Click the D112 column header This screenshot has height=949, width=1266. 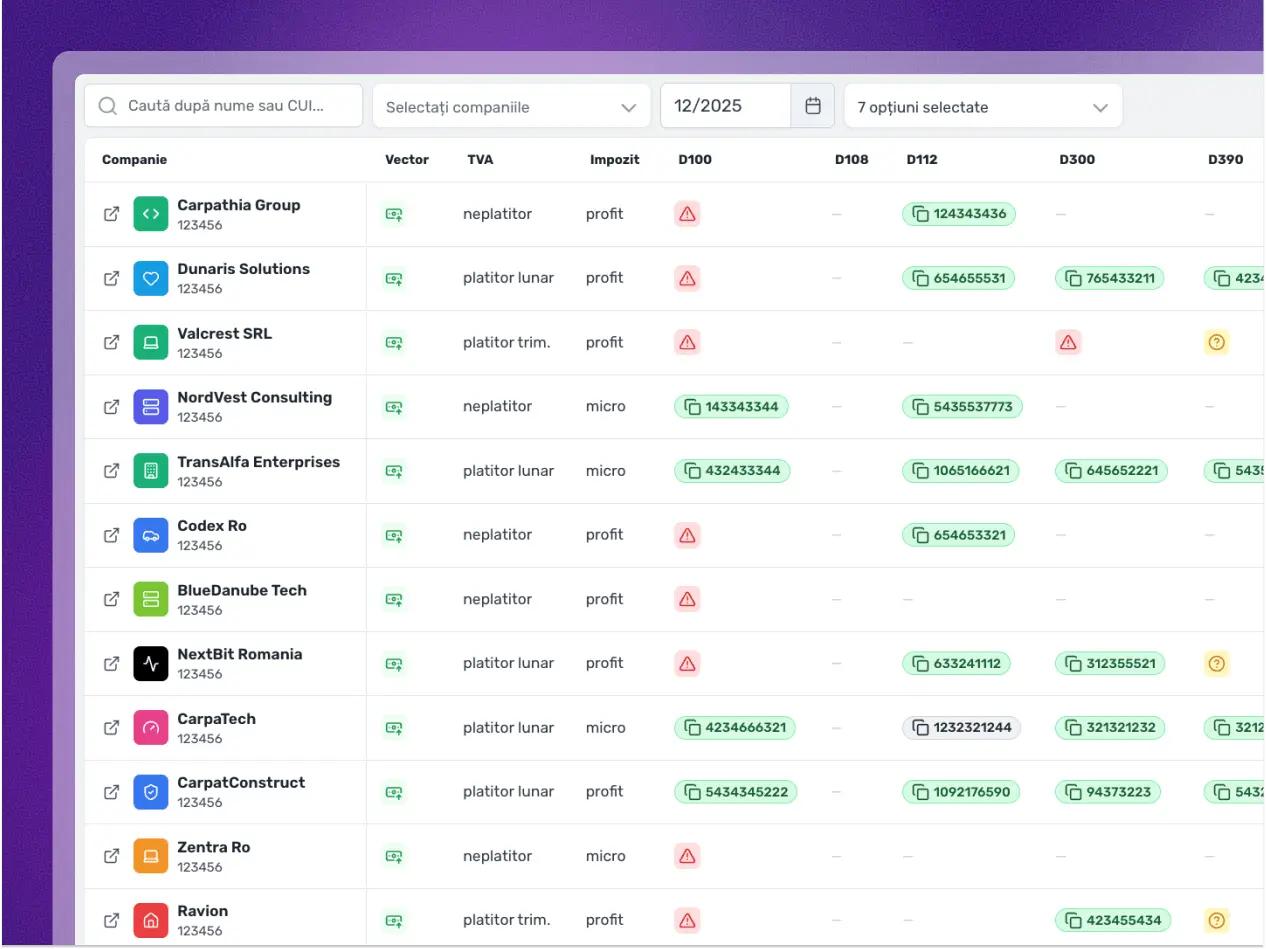tap(922, 160)
